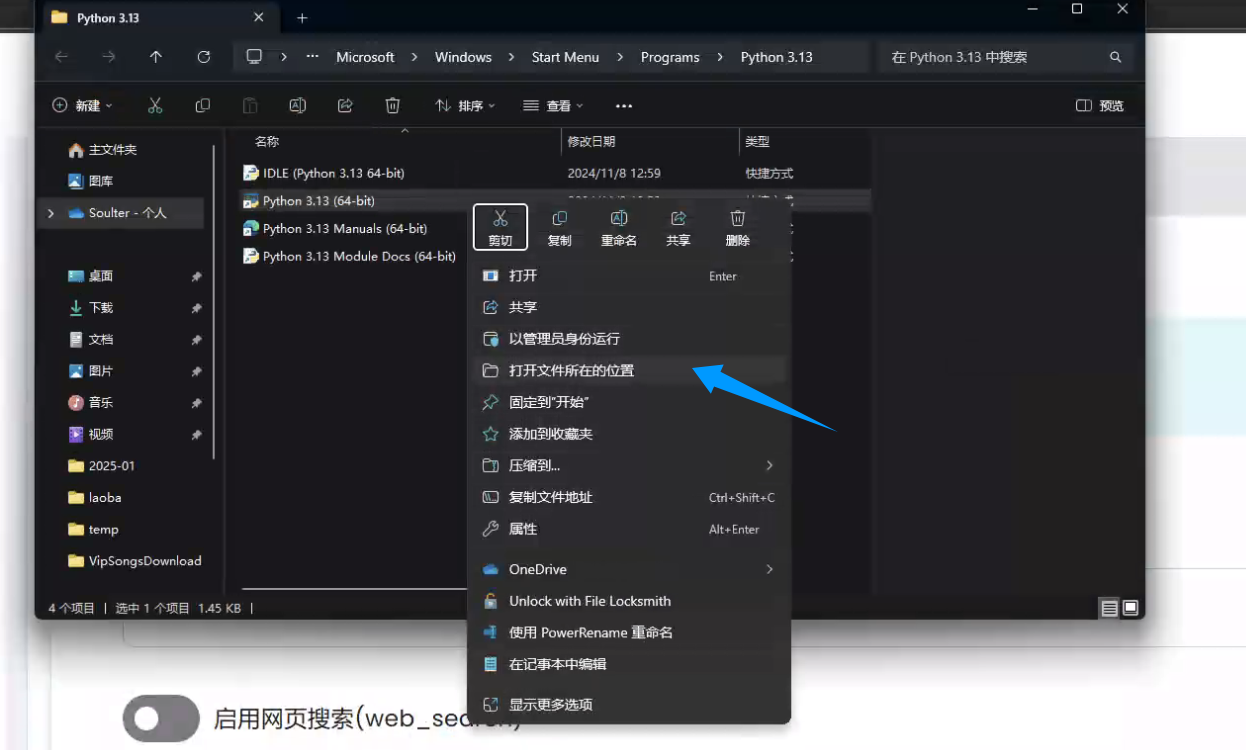Click Start Menu in the breadcrumb path
This screenshot has width=1246, height=750.
[x=565, y=57]
